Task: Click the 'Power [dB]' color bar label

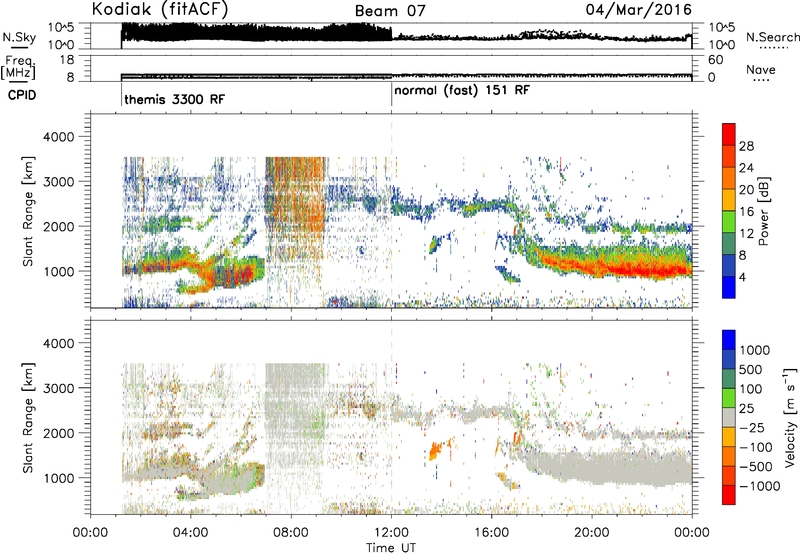Action: click(x=763, y=211)
